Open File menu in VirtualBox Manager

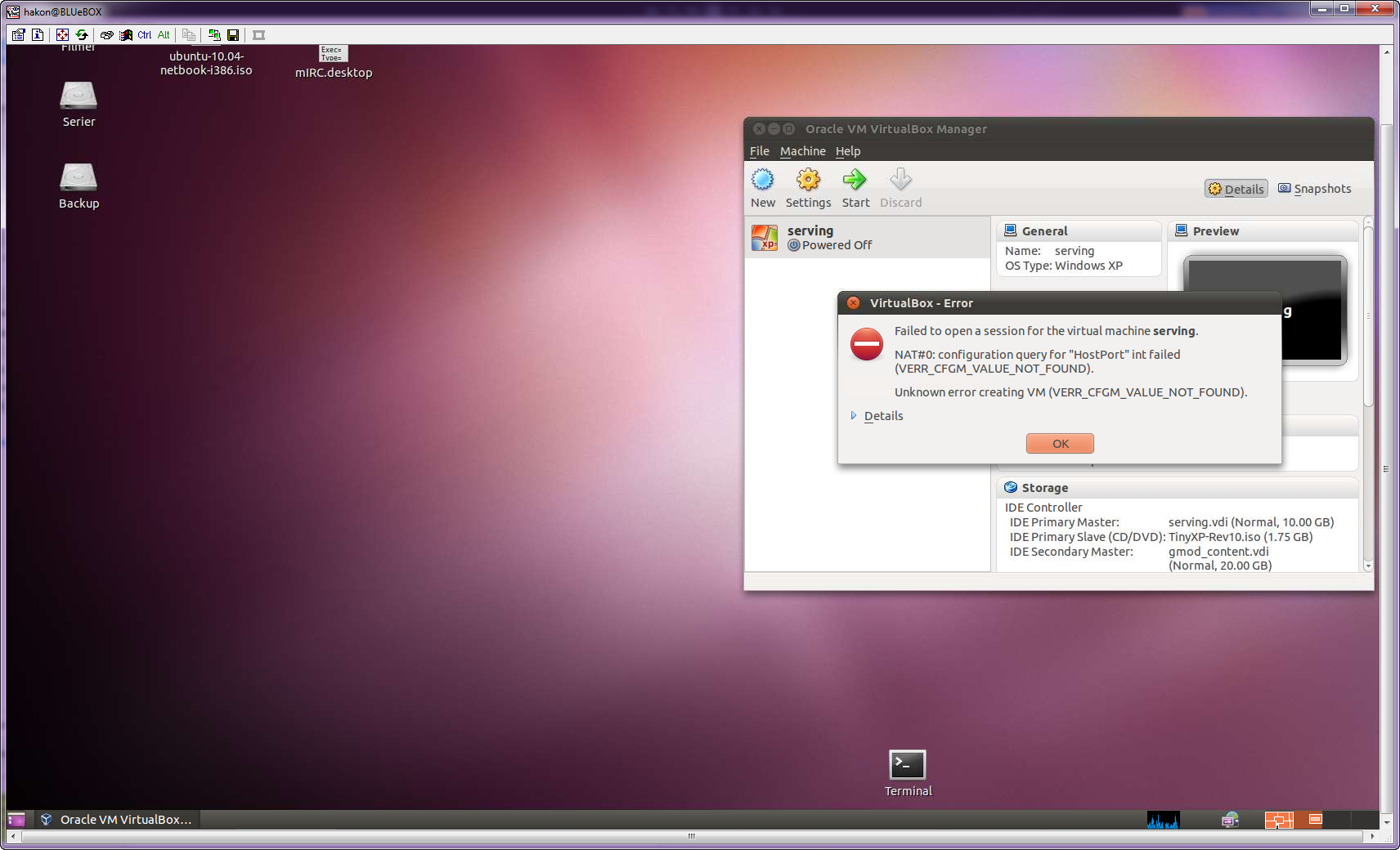[x=760, y=151]
